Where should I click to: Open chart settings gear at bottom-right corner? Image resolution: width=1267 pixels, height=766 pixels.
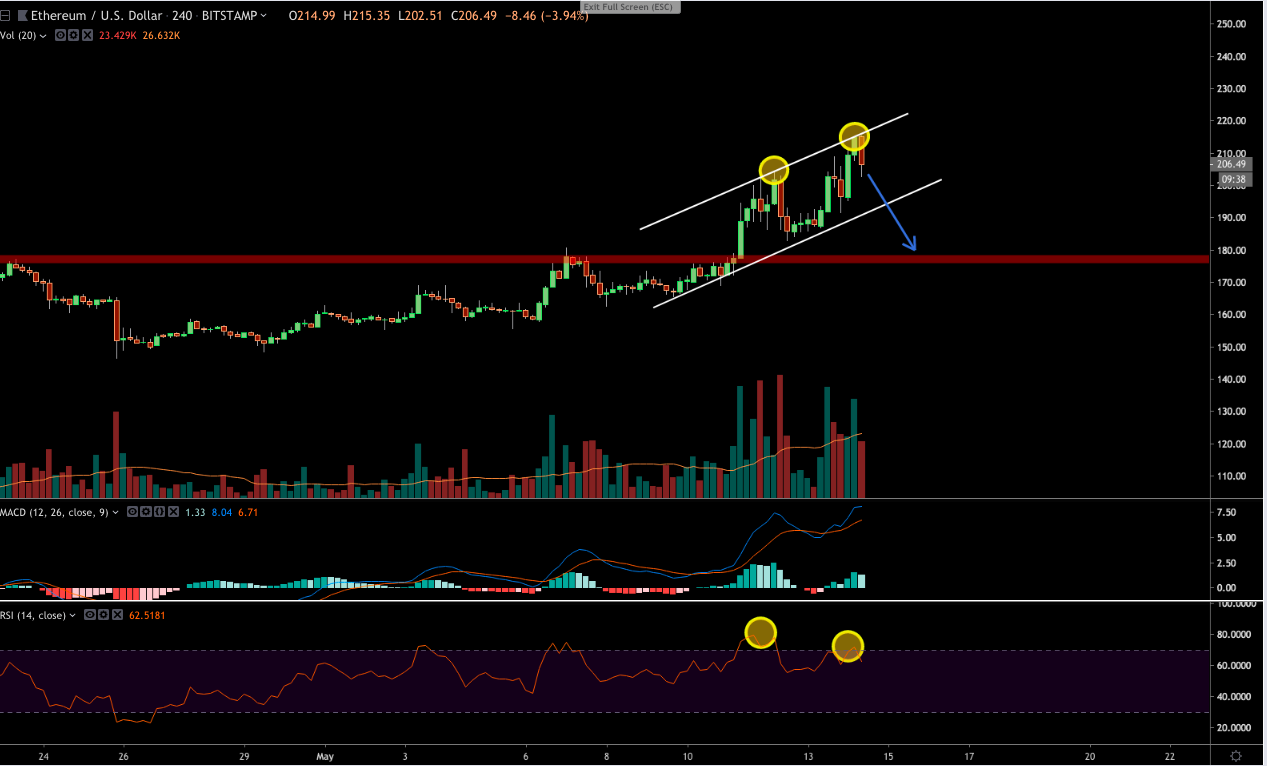(x=1236, y=755)
